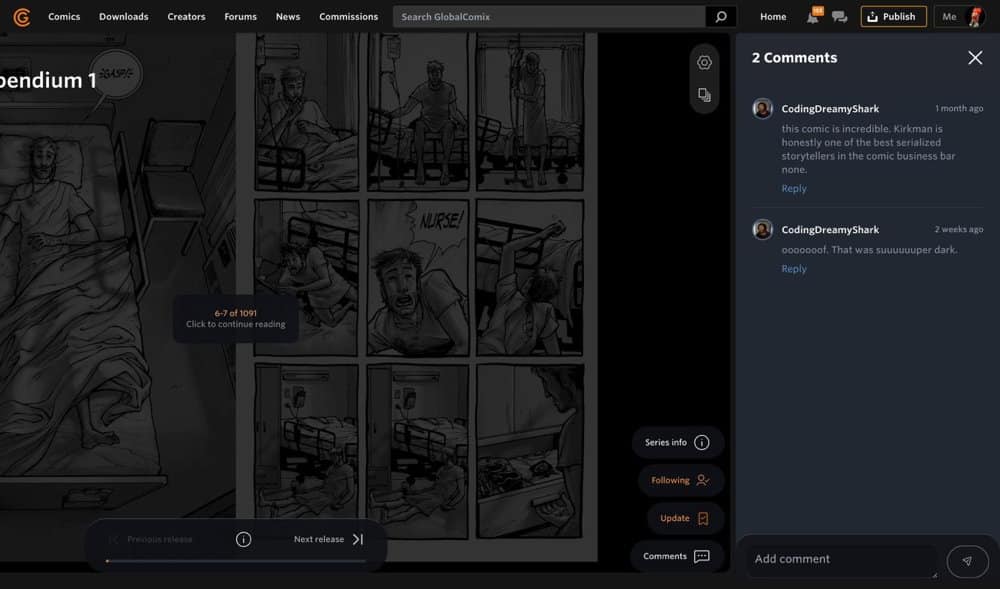1000x589 pixels.
Task: Go to the Home link
Action: [773, 17]
